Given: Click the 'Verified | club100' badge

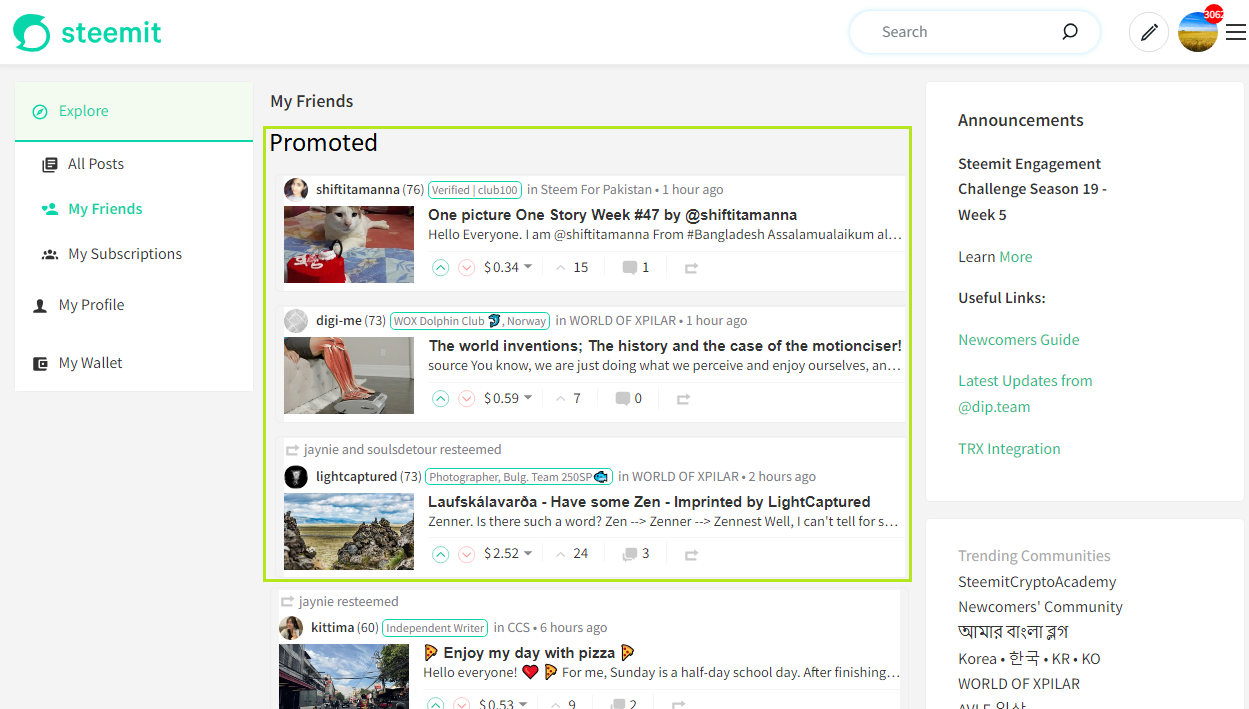Looking at the screenshot, I should (475, 190).
